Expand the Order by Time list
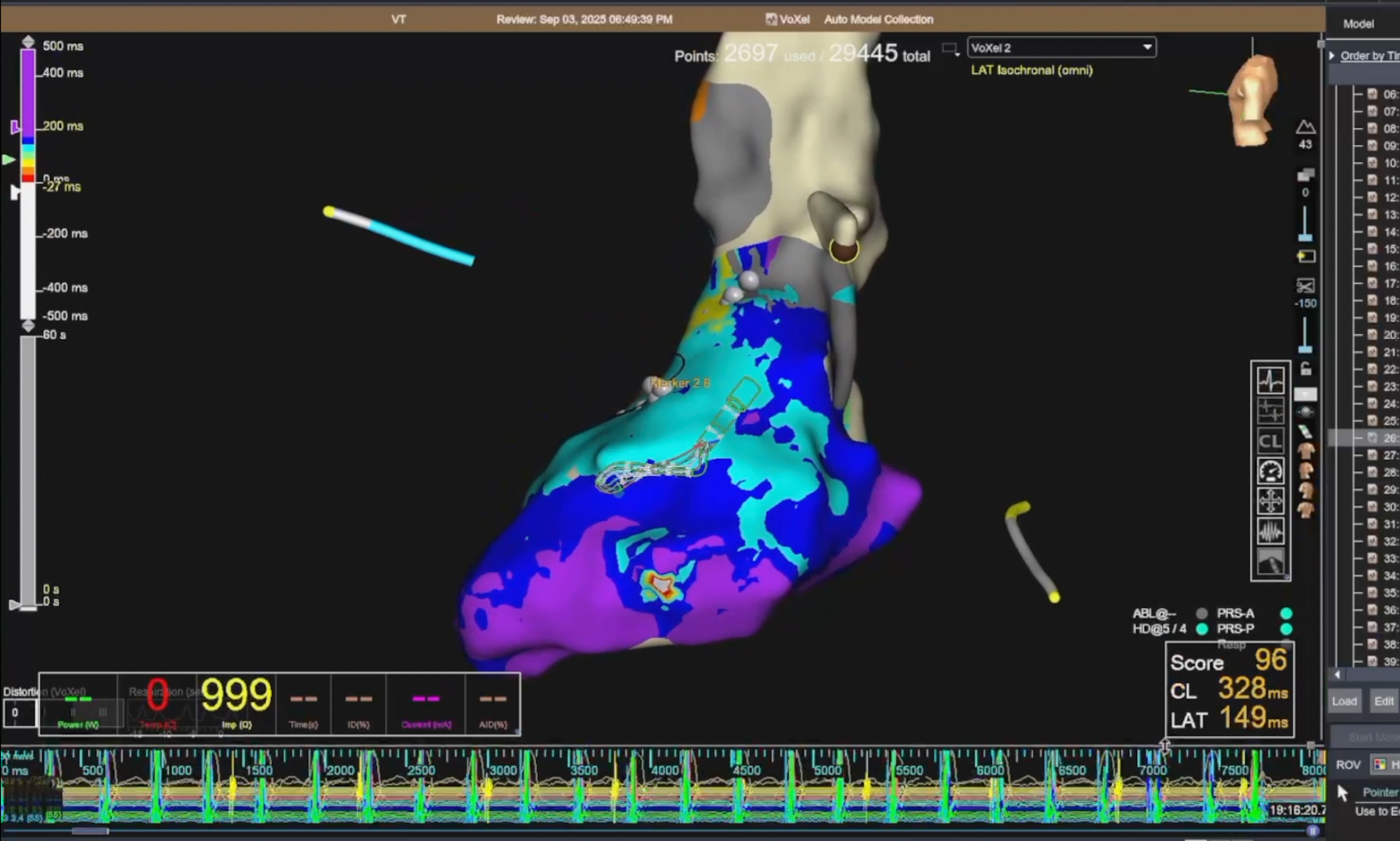The width and height of the screenshot is (1400, 841). pyautogui.click(x=1333, y=56)
